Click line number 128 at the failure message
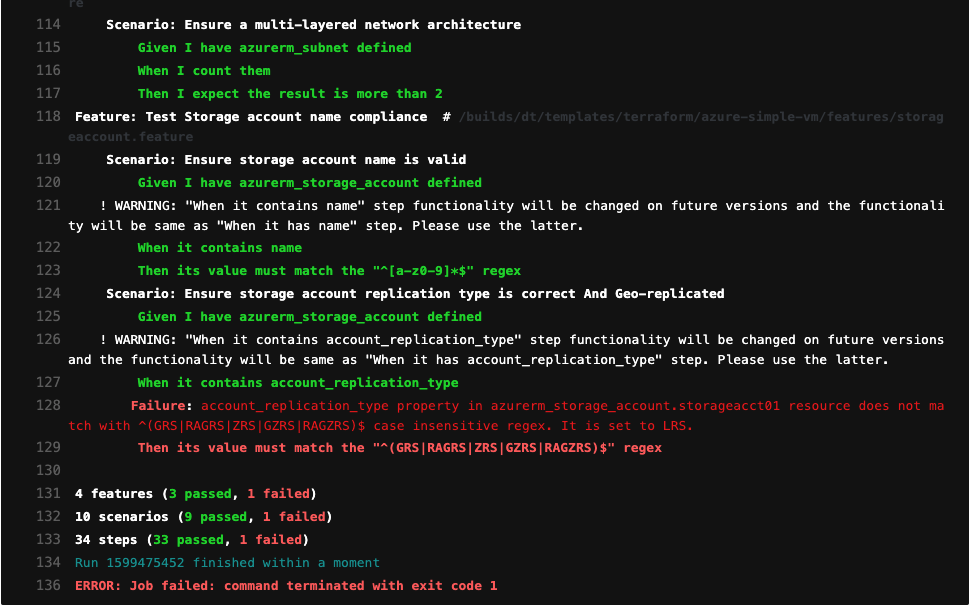Image resolution: width=969 pixels, height=605 pixels. click(47, 405)
